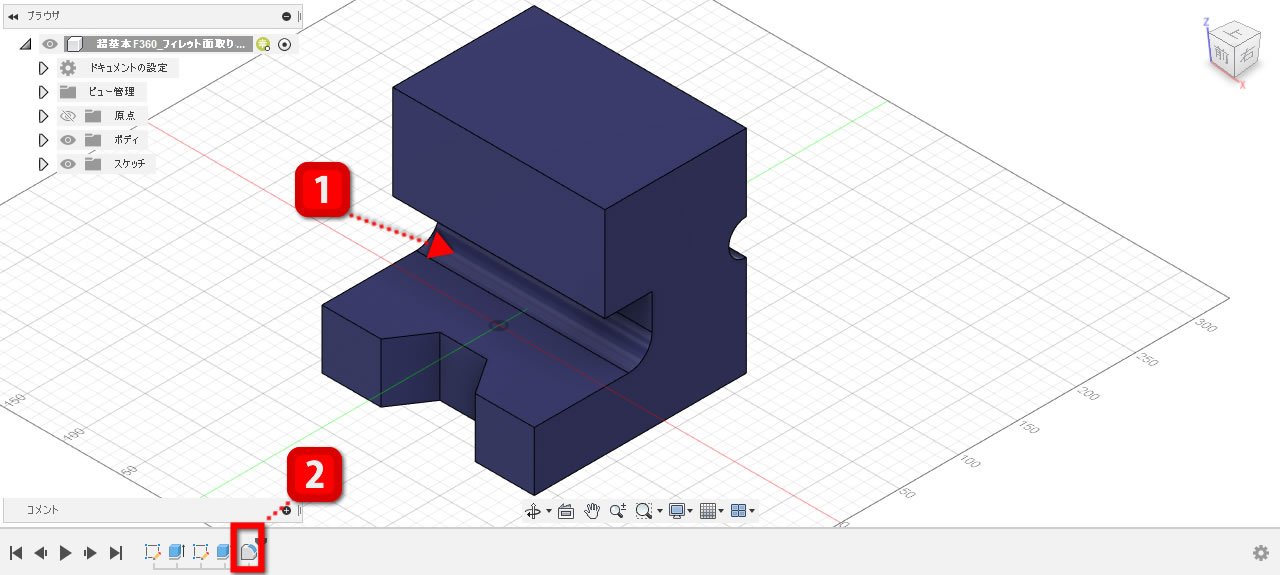Jump to the timeline beginning
The image size is (1280, 575).
click(16, 553)
